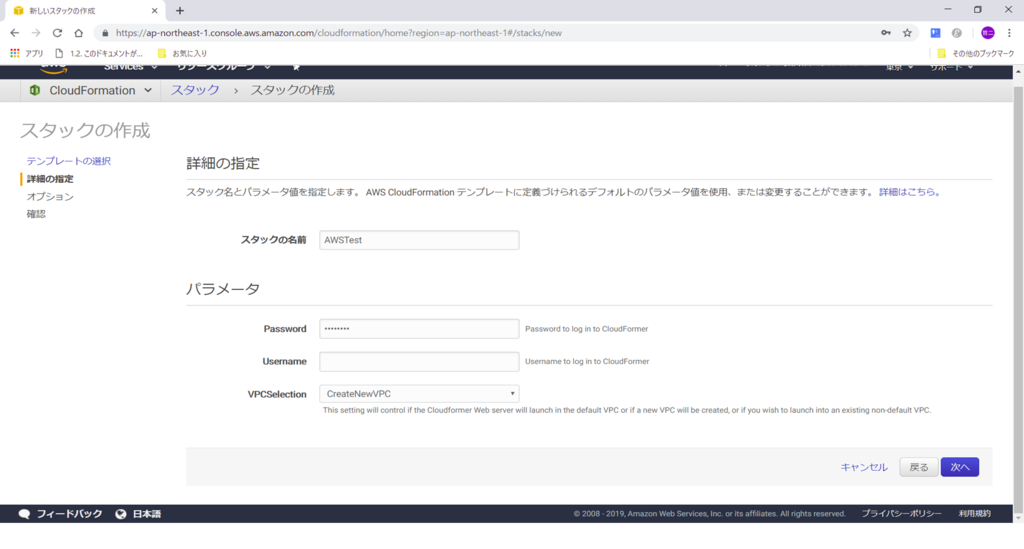
Task: Select 詳細の指定 step in sidebar
Action: [x=50, y=178]
